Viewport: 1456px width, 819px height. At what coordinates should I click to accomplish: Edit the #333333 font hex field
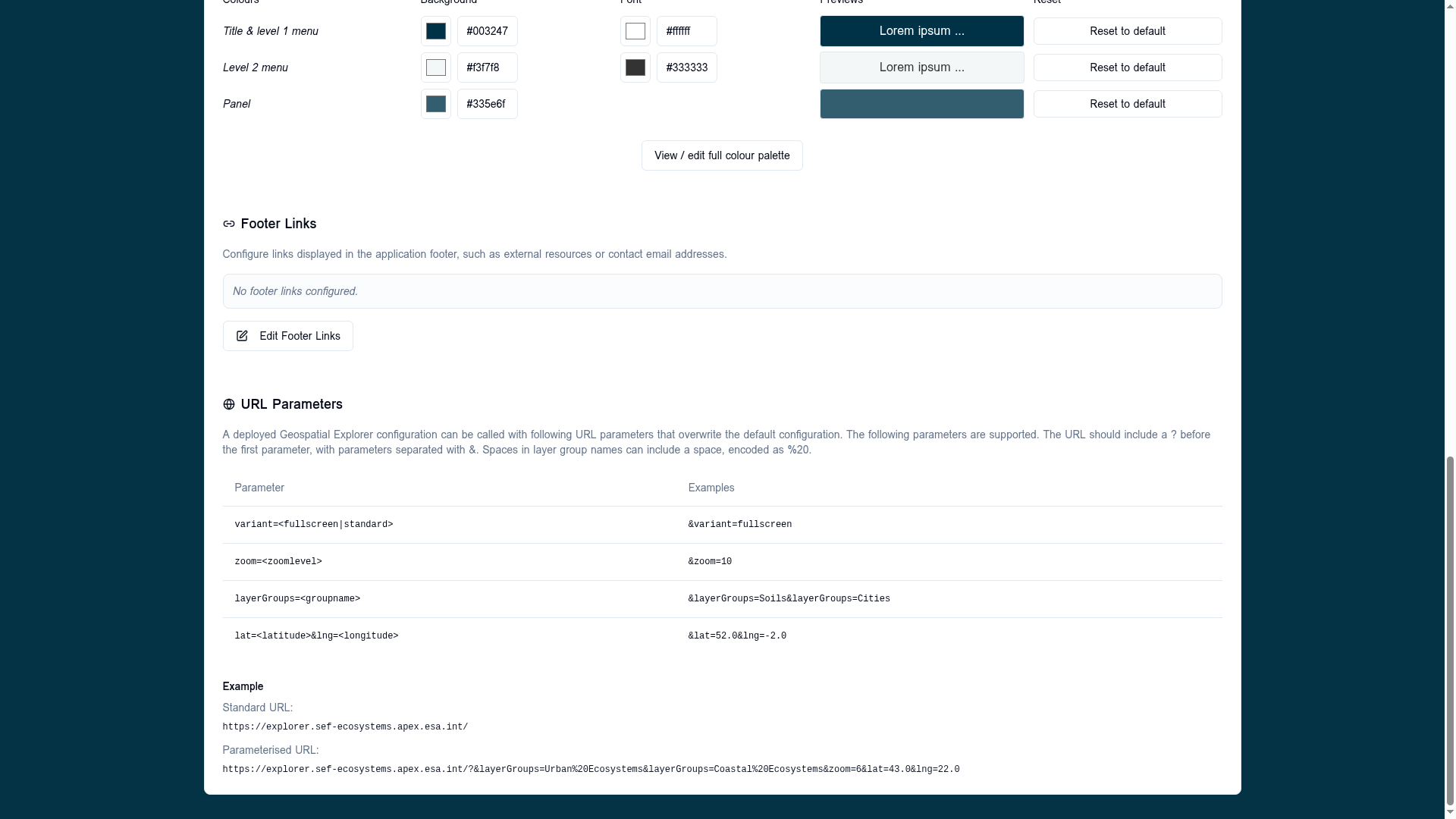687,67
